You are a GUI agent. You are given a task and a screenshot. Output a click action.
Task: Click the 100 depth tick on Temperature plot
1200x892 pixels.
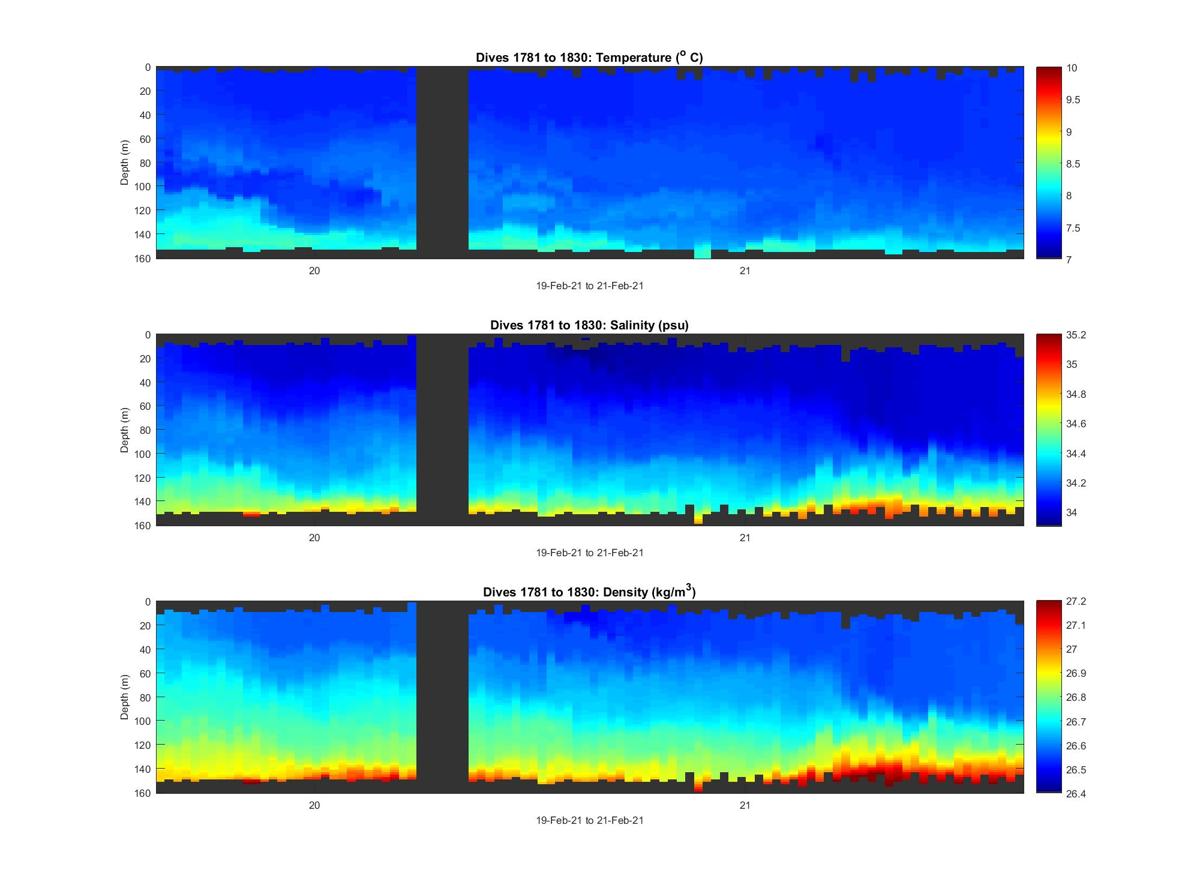click(x=142, y=187)
